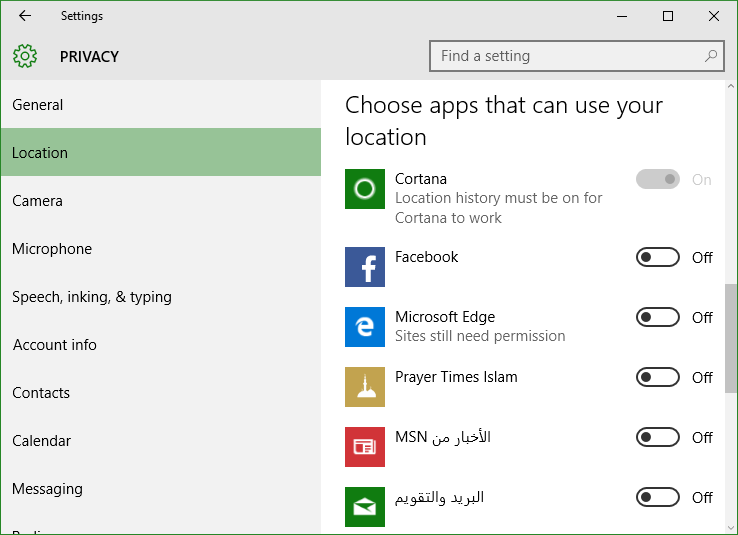Click the vertical scrollbar thumb
This screenshot has height=535, width=738.
click(x=731, y=338)
